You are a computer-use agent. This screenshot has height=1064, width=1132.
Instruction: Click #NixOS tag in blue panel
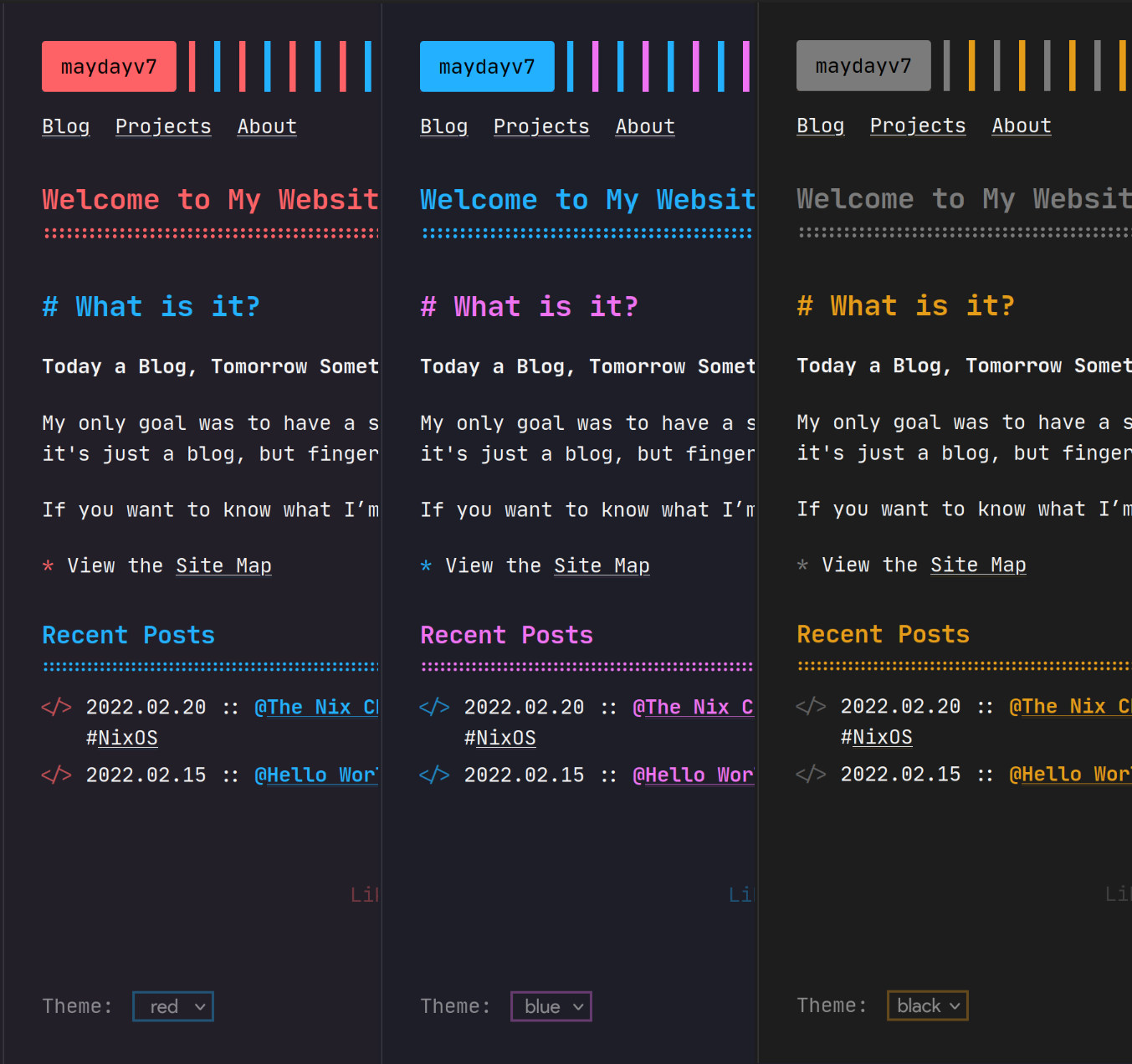pos(500,738)
